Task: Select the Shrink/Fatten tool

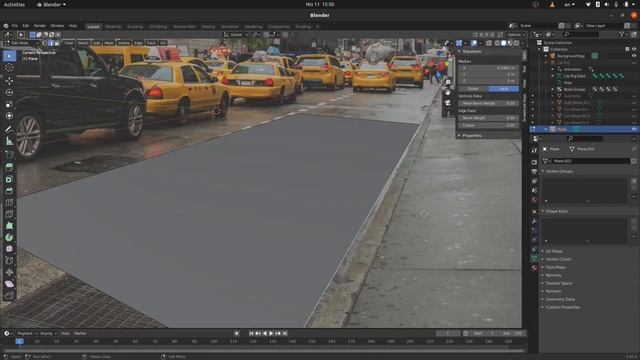Action: 9,272
